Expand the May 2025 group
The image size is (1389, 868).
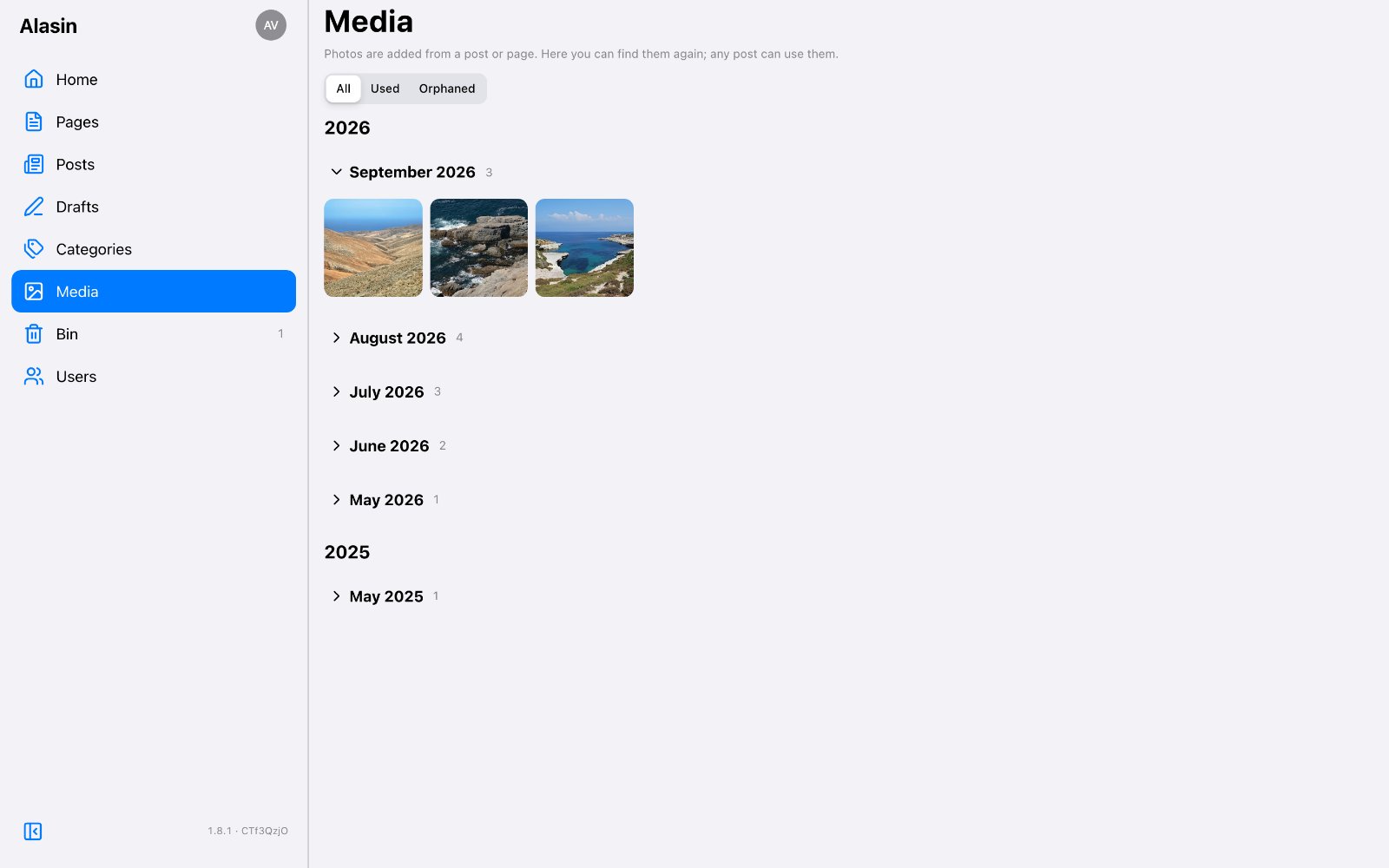[336, 596]
